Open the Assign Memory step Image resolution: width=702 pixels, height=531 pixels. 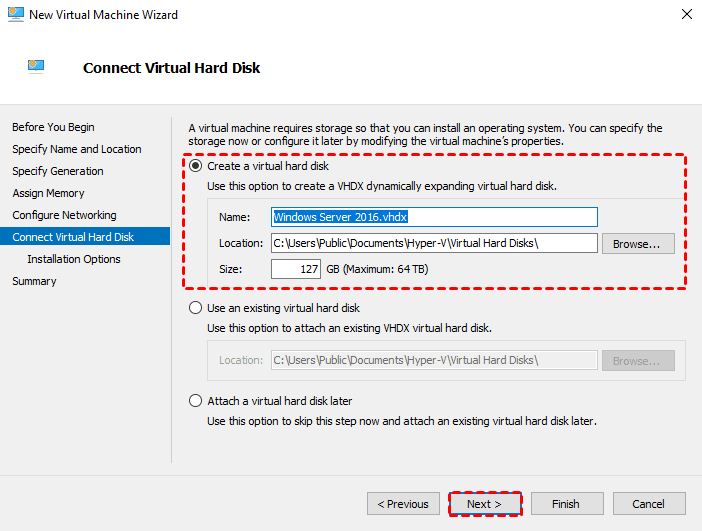click(x=48, y=193)
